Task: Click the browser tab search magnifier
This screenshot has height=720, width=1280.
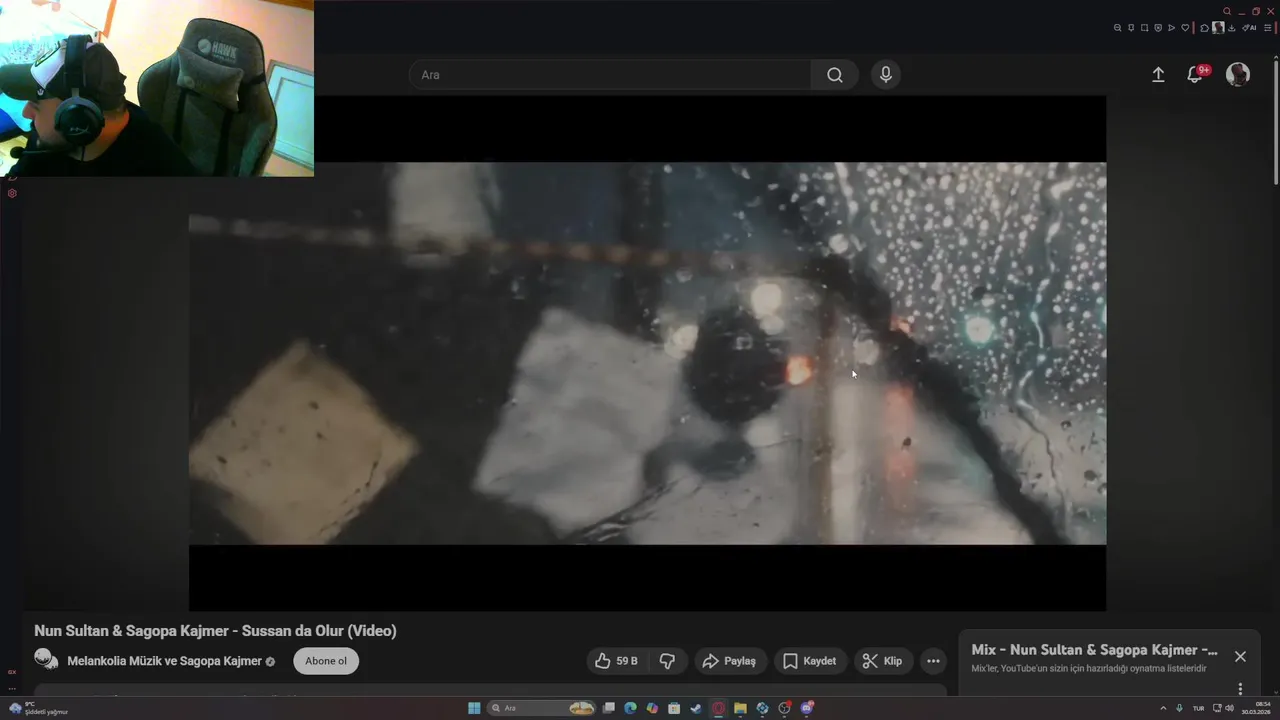Action: (x=1227, y=11)
